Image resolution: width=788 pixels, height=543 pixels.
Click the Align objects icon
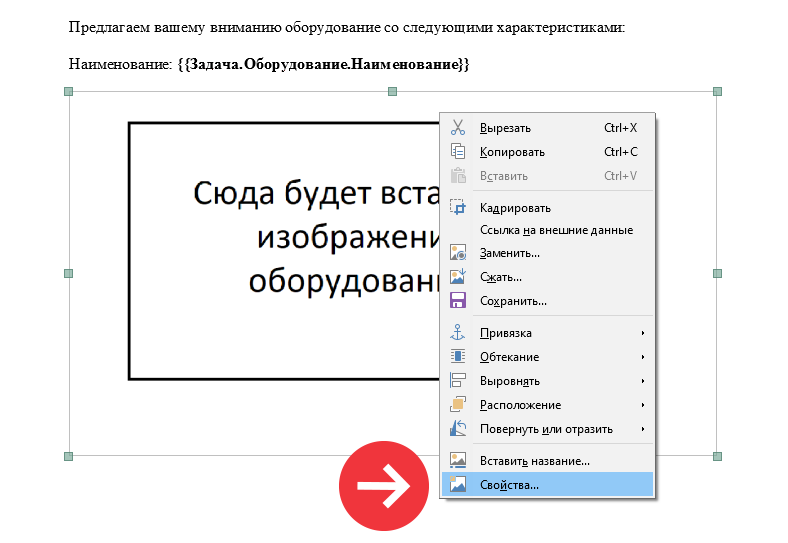tap(458, 381)
